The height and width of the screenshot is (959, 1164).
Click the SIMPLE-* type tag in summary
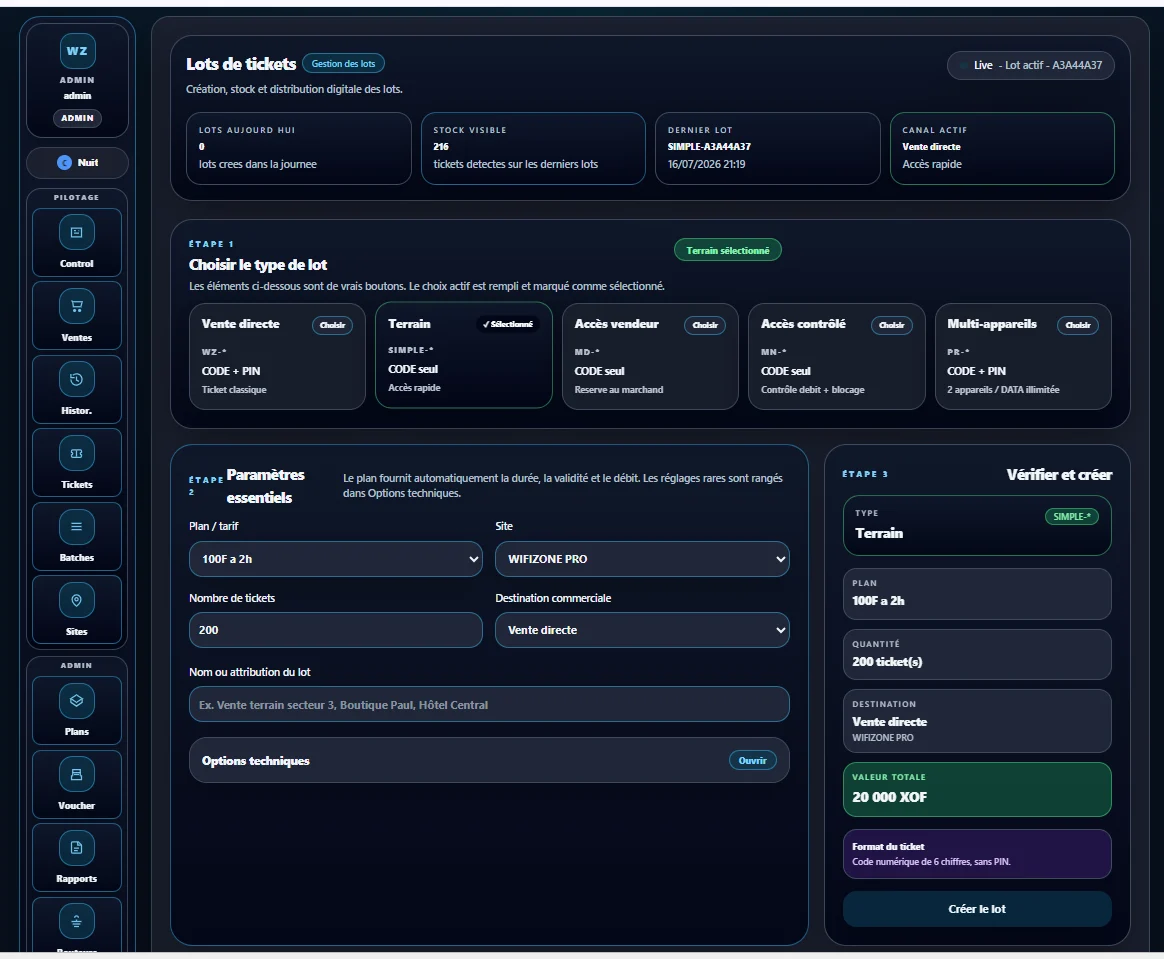[1071, 517]
